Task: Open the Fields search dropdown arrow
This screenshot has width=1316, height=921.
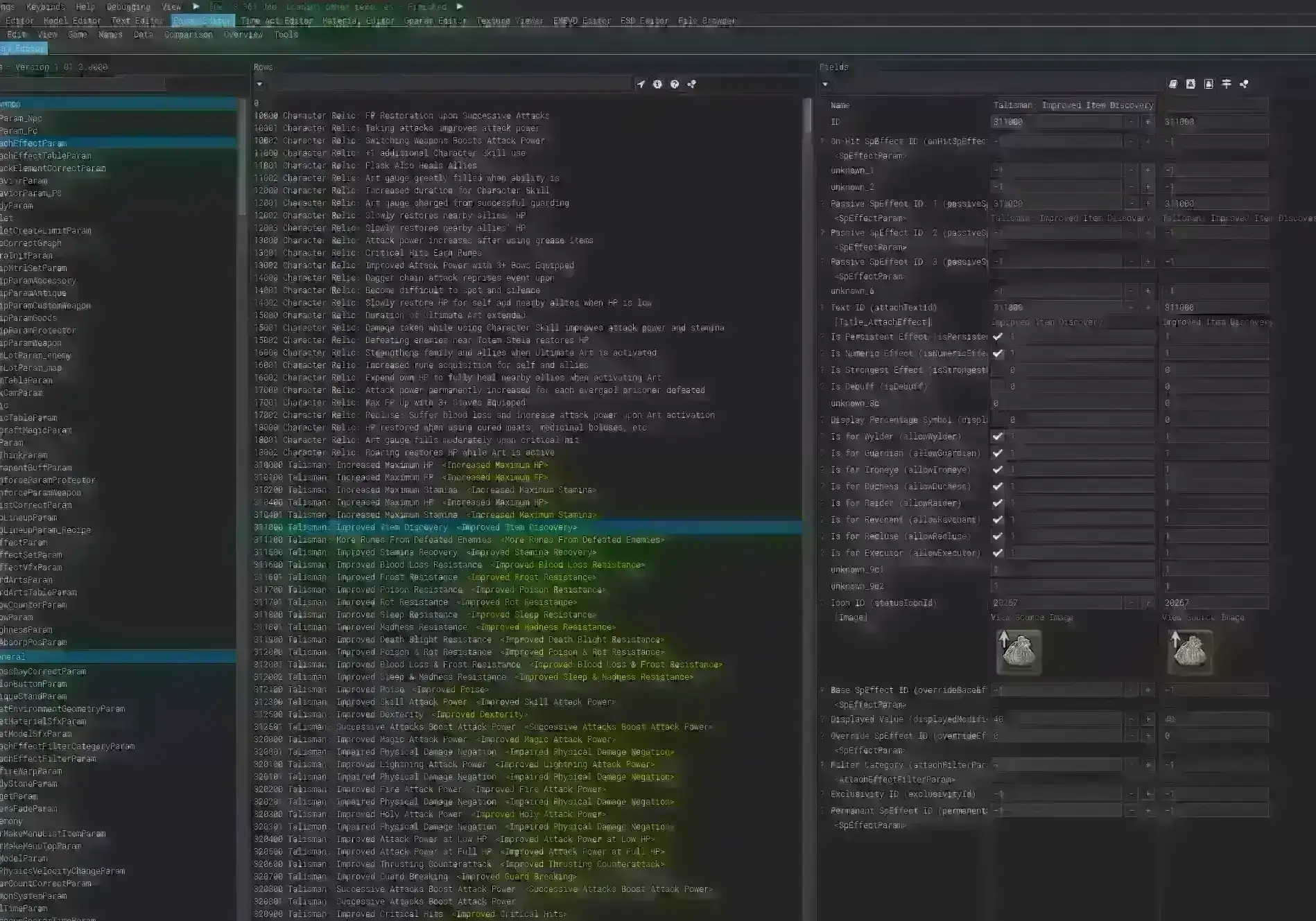Action: coord(825,85)
